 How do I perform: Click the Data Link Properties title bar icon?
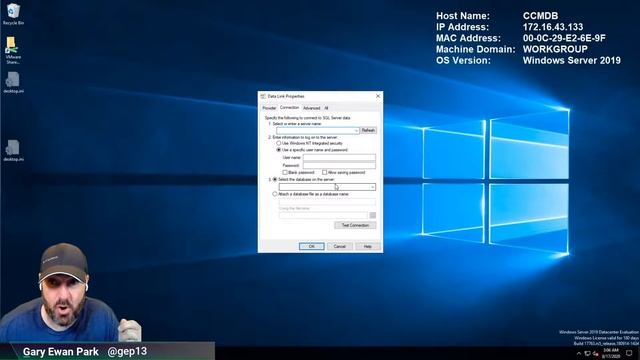(263, 96)
